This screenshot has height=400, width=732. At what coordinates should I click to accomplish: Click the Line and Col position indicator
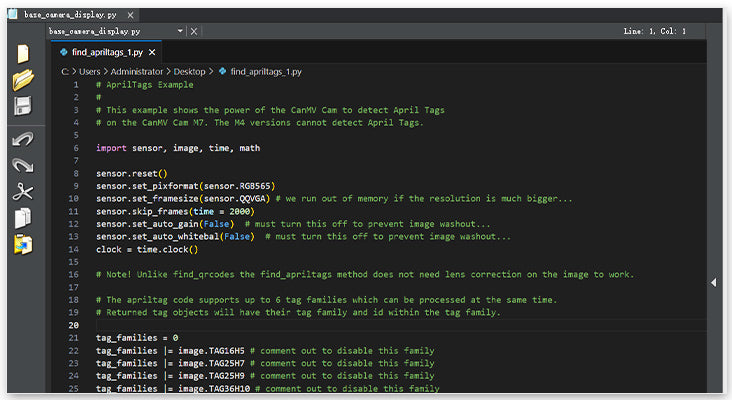coord(654,32)
